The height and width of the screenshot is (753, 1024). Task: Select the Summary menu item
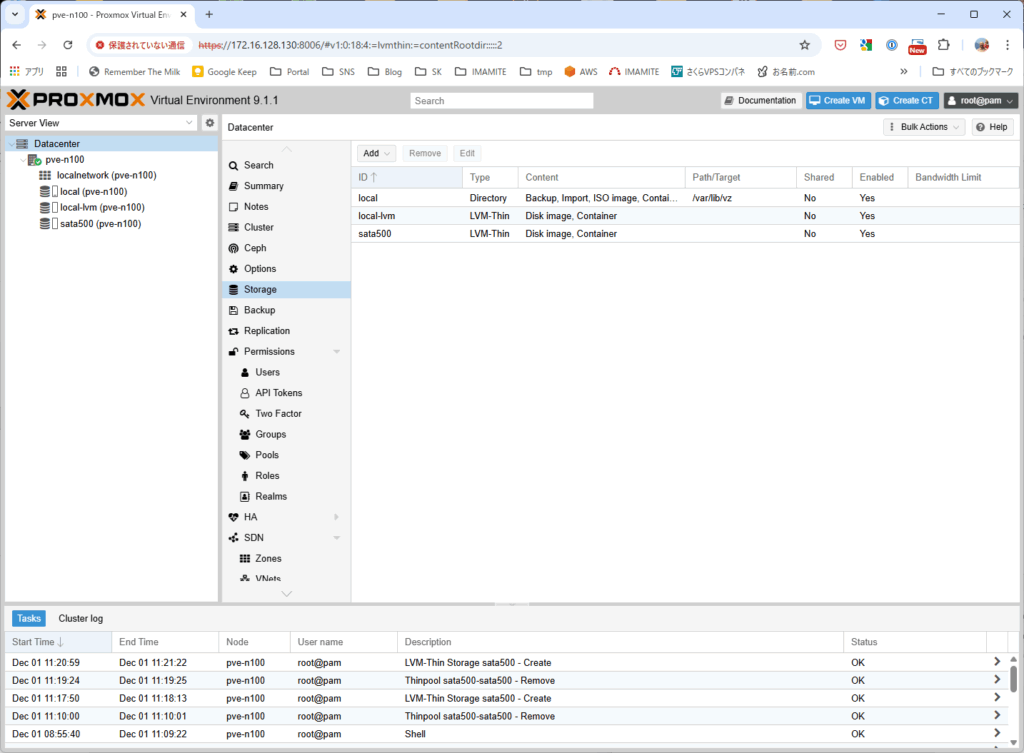[263, 186]
